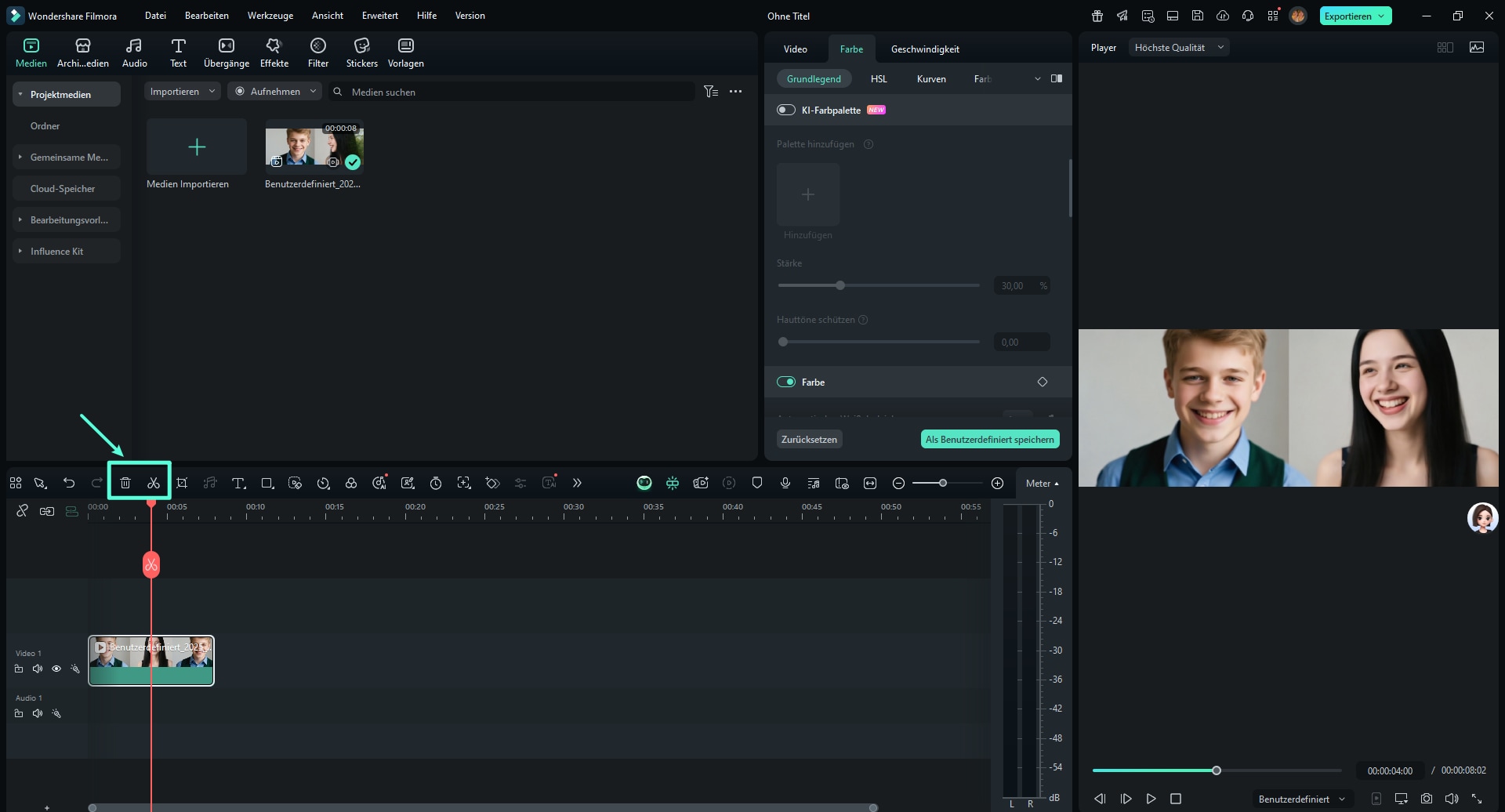Expand the Gemeinsame Me... tree item
1505x812 pixels.
20,157
